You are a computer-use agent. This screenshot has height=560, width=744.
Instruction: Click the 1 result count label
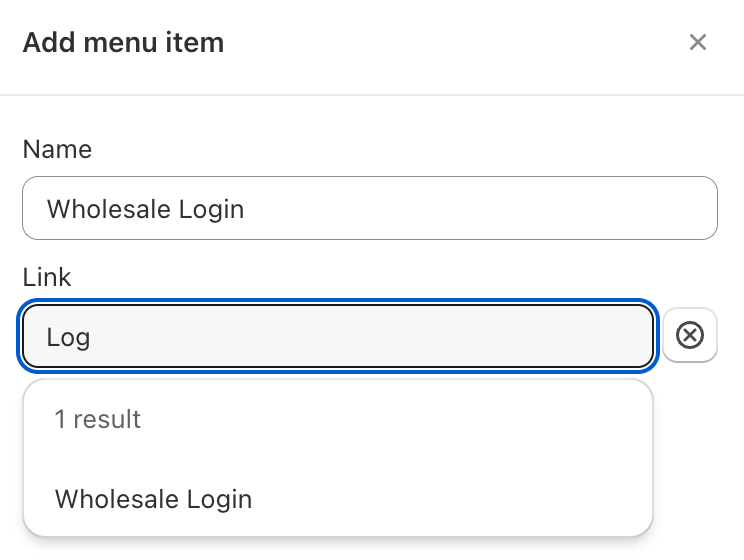click(x=97, y=419)
